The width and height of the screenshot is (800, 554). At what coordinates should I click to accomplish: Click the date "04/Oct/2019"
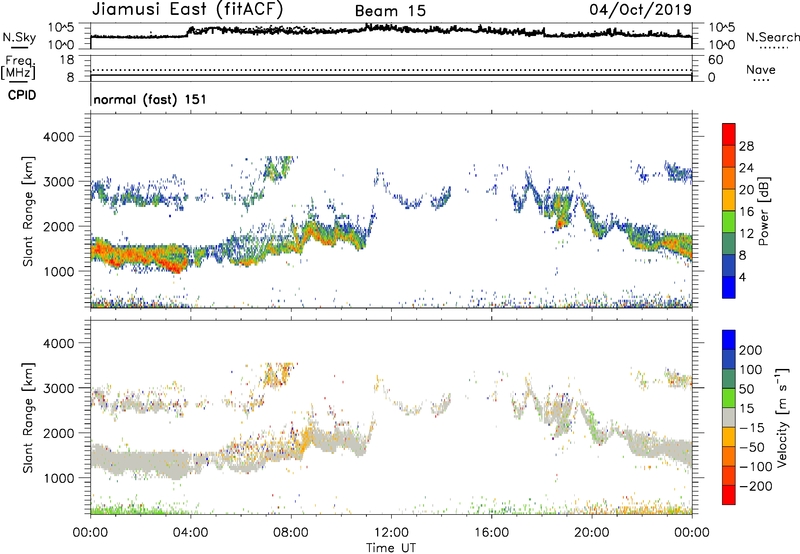tap(641, 9)
